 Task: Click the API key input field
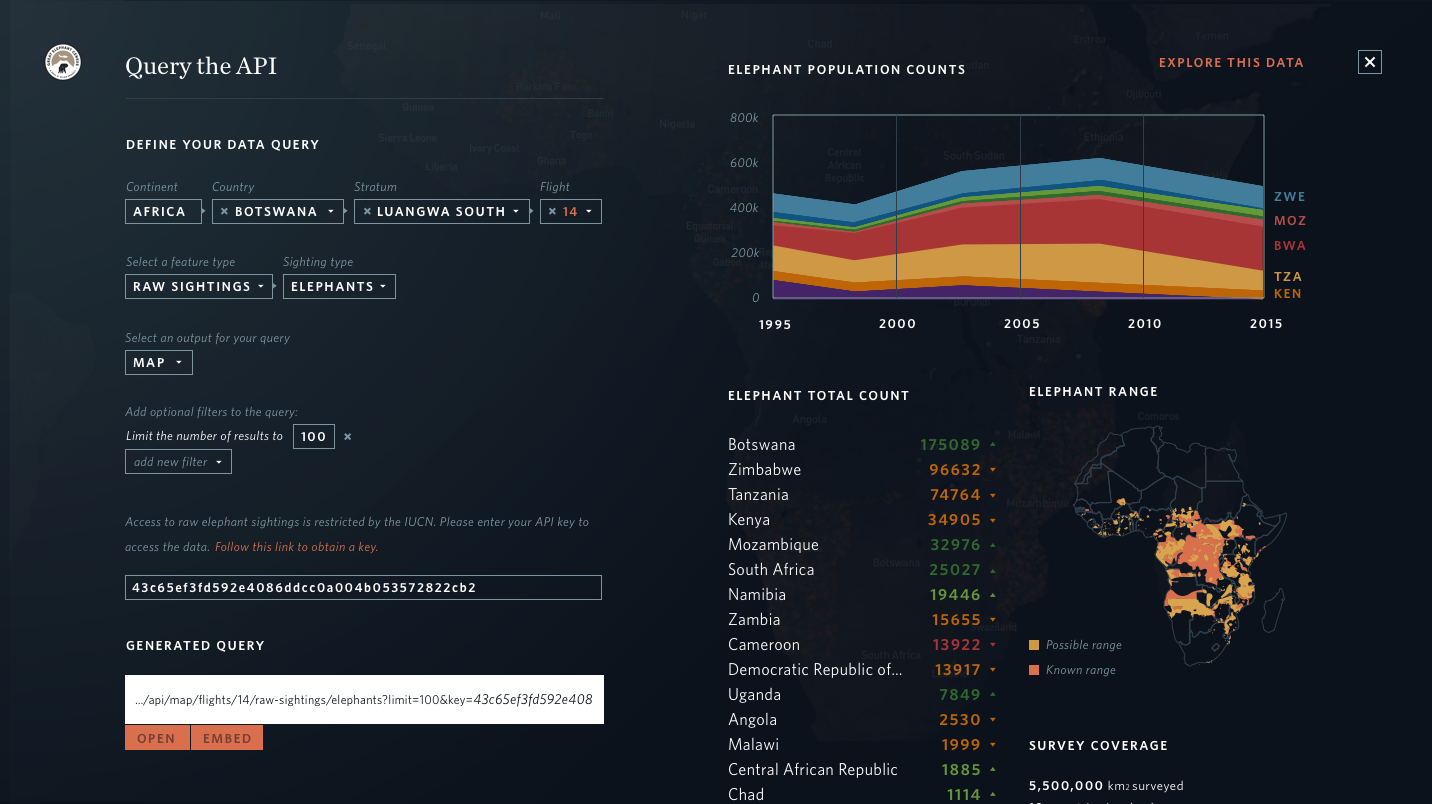click(363, 588)
